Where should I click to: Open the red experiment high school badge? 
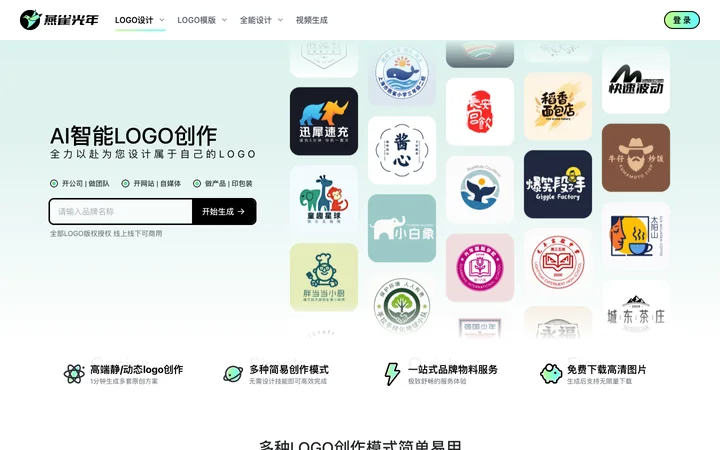558,262
